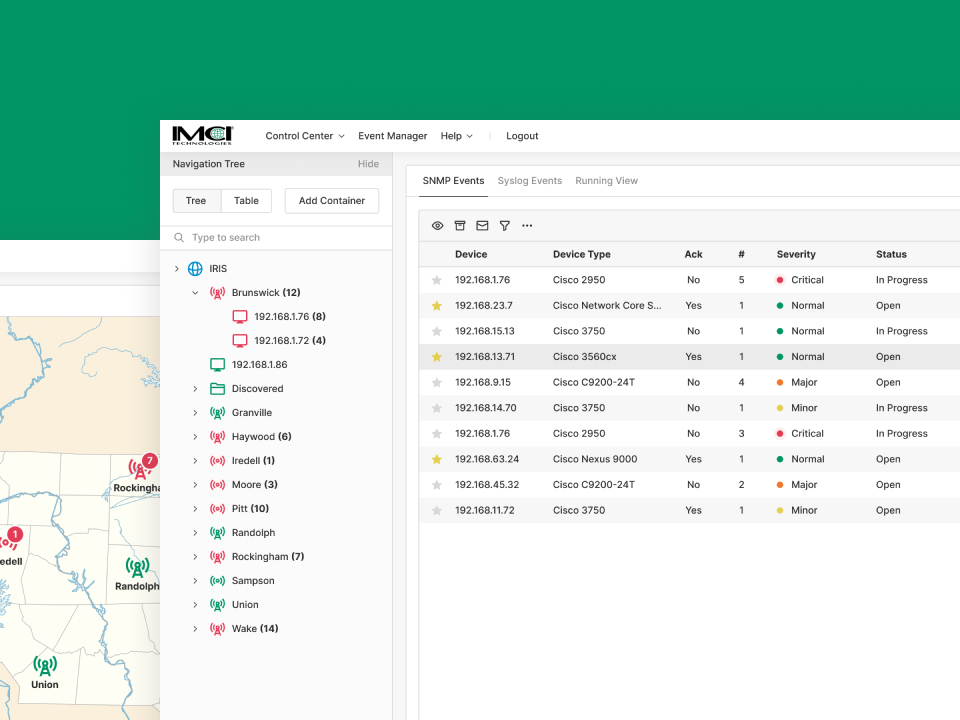The width and height of the screenshot is (960, 720).
Task: Click the red Critical severity dot, first row
Action: click(780, 280)
